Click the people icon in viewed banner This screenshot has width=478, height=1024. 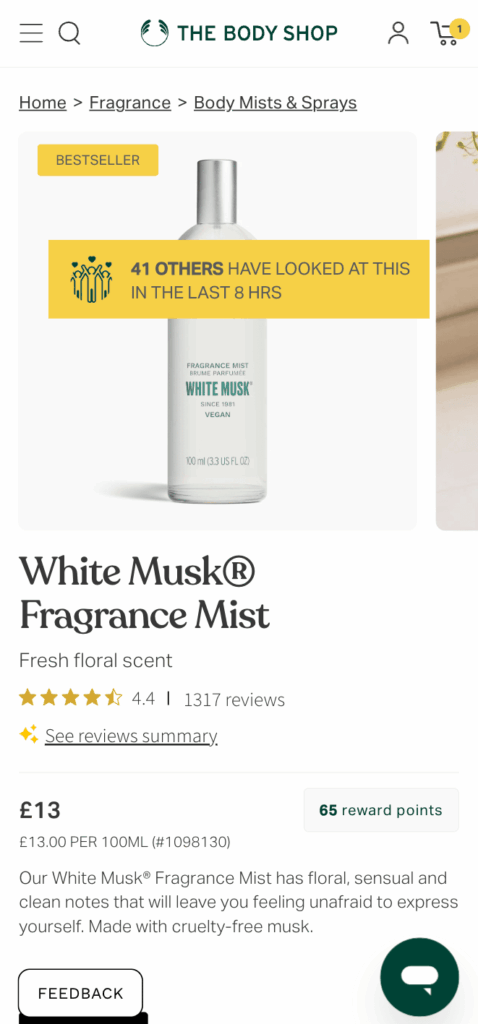91,279
